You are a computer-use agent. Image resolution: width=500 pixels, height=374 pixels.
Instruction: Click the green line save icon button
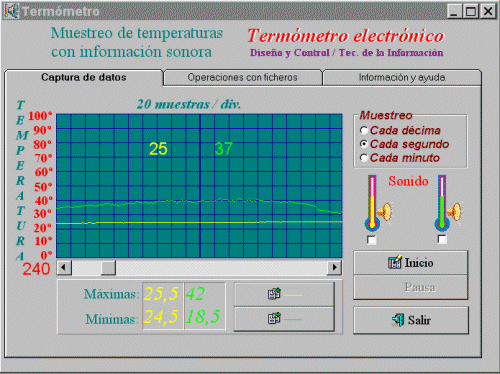pos(284,319)
